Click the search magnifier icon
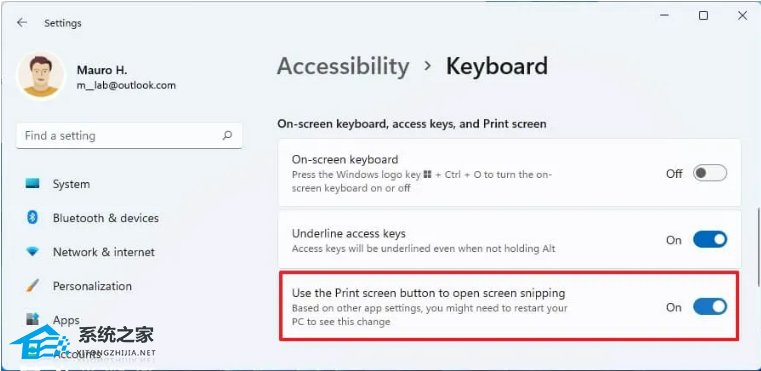The width and height of the screenshot is (761, 371). (x=227, y=135)
